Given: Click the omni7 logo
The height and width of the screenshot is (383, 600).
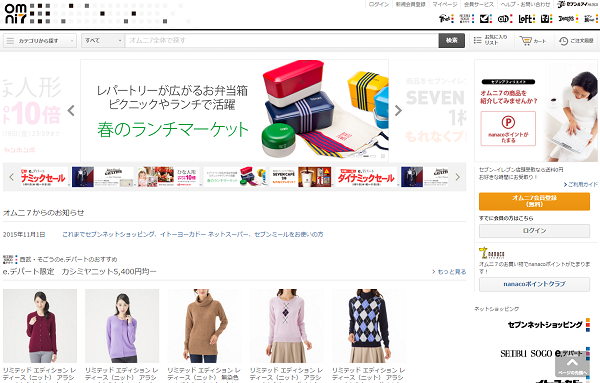Looking at the screenshot, I should (16, 14).
